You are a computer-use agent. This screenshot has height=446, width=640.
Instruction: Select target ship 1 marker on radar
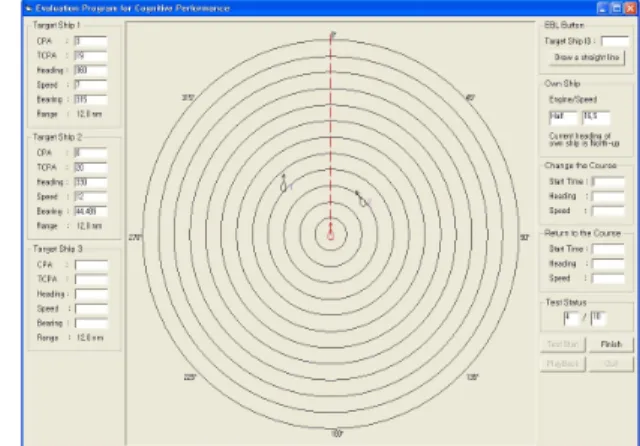pos(284,184)
